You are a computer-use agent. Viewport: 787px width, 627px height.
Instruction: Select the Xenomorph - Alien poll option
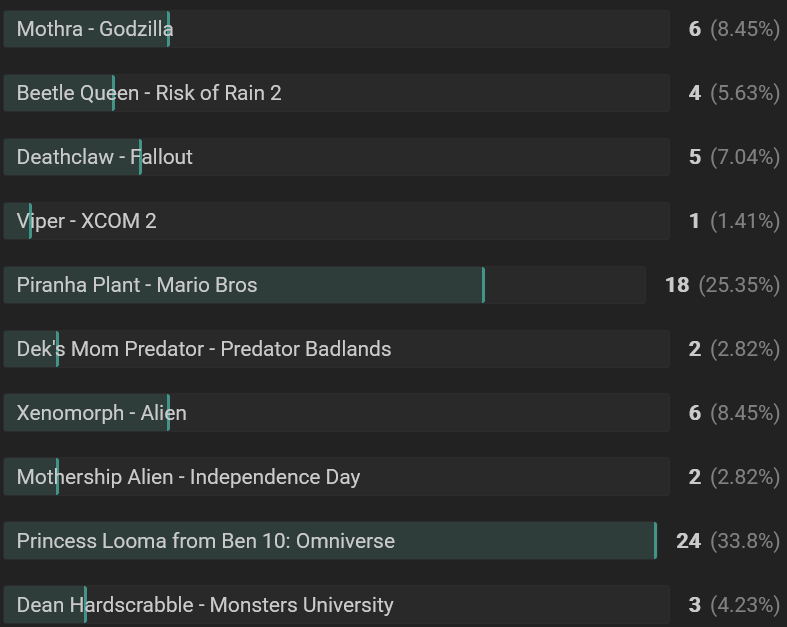click(x=336, y=413)
